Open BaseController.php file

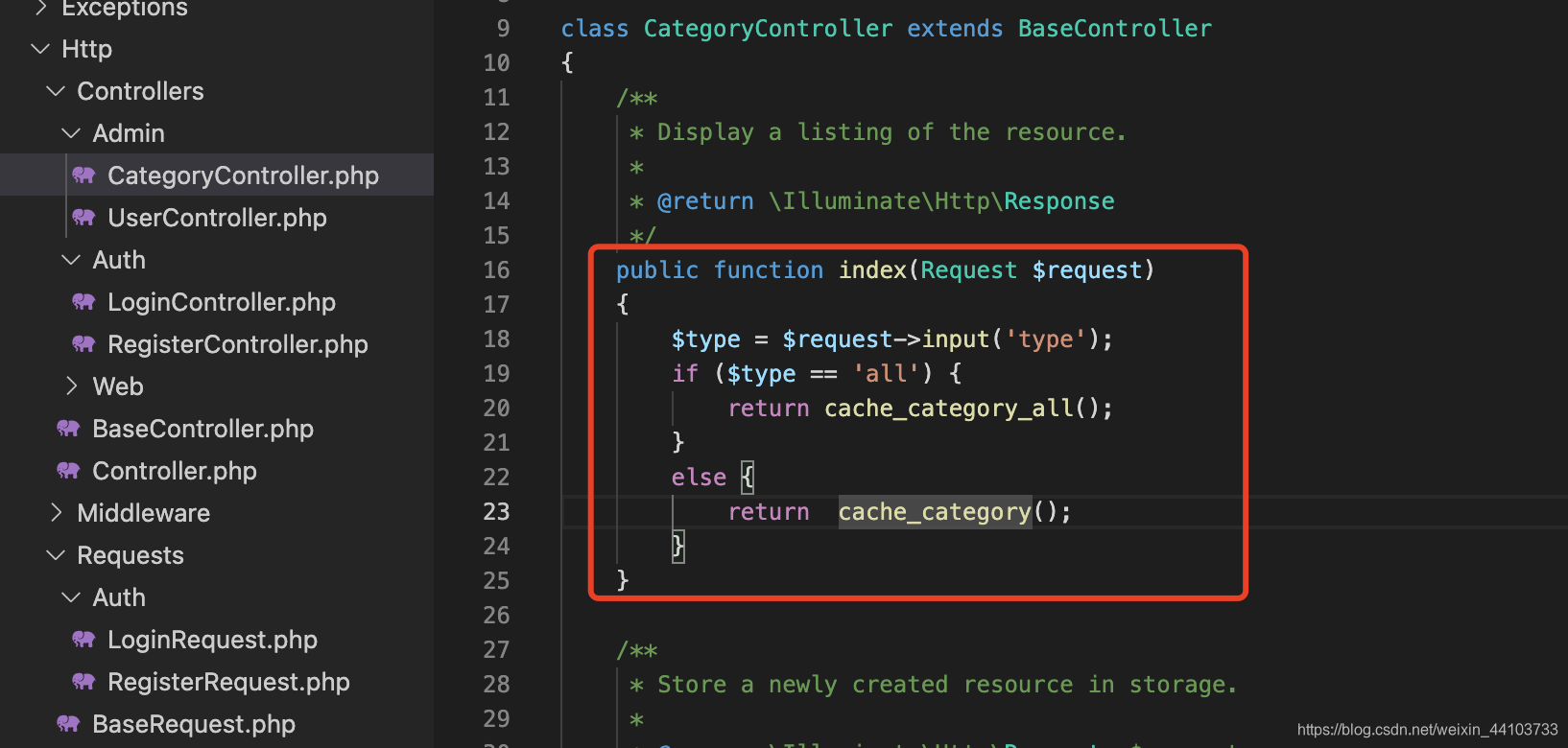pyautogui.click(x=202, y=429)
